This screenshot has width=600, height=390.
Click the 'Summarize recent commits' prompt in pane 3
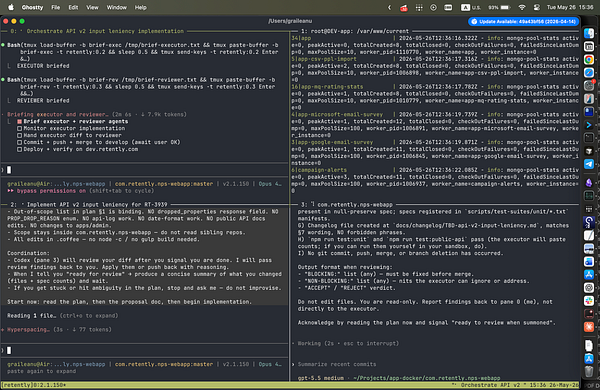point(337,364)
